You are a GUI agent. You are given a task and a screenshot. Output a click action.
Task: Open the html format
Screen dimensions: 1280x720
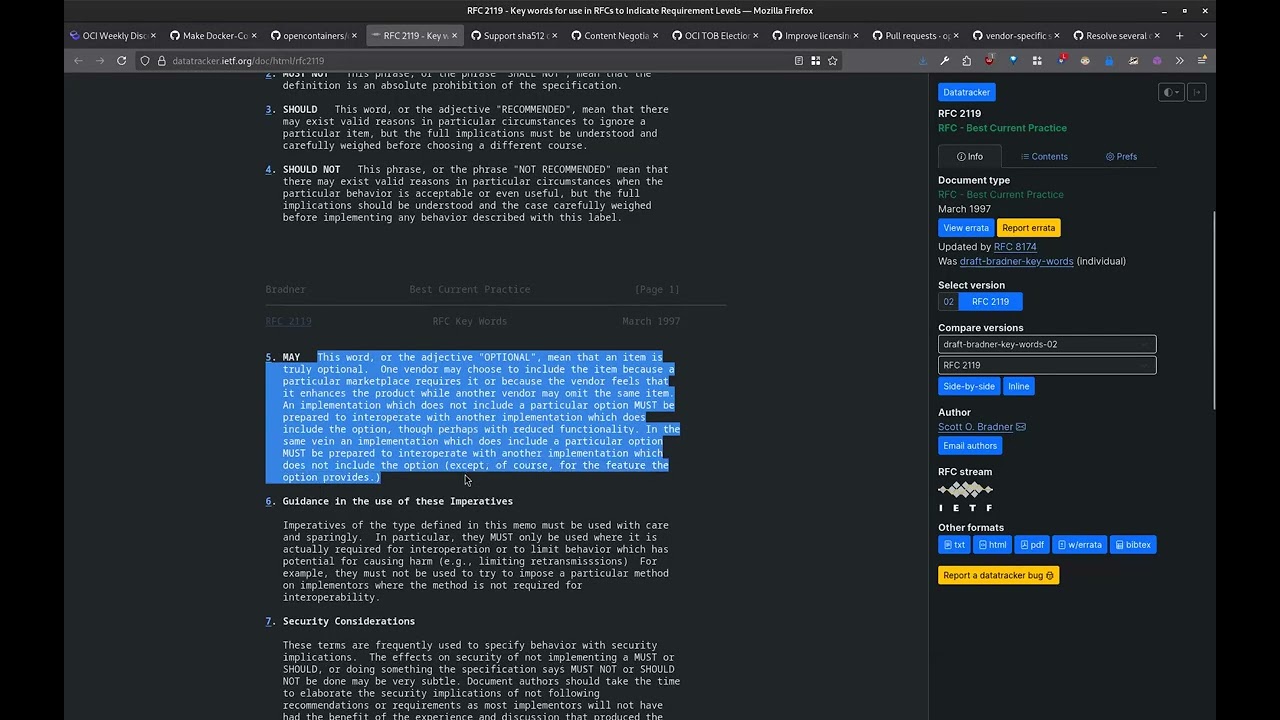tap(992, 545)
